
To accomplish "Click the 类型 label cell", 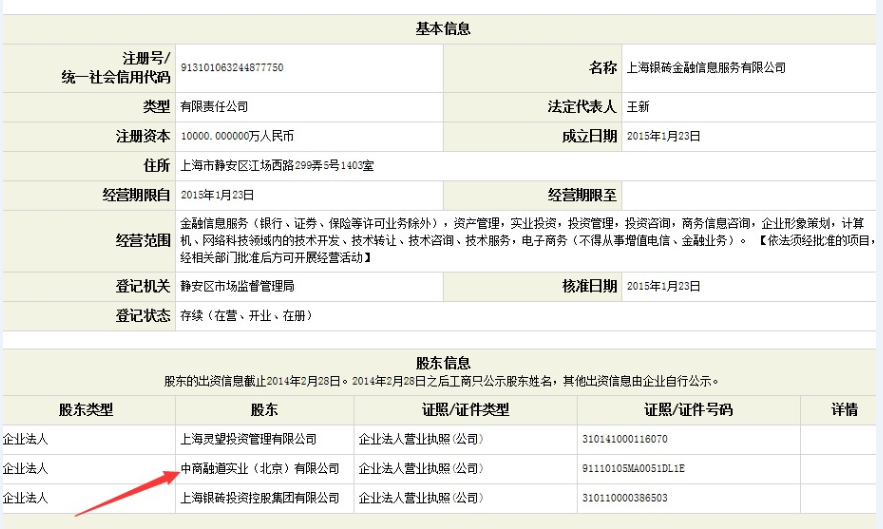I will click(89, 107).
